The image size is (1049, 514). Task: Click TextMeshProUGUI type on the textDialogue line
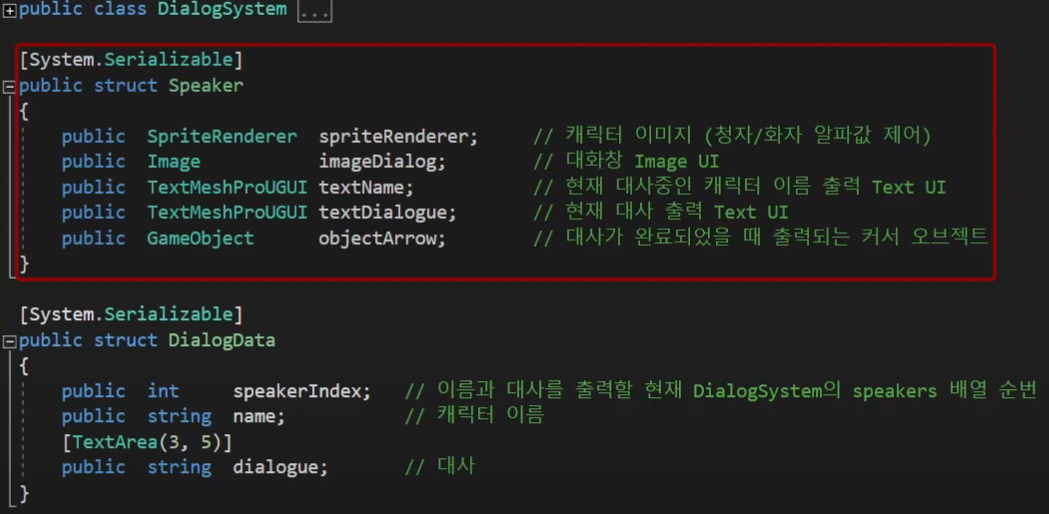click(x=227, y=213)
